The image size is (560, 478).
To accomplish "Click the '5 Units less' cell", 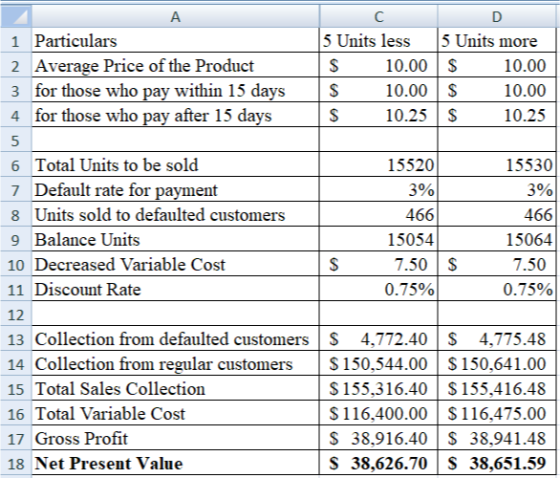I will [379, 40].
